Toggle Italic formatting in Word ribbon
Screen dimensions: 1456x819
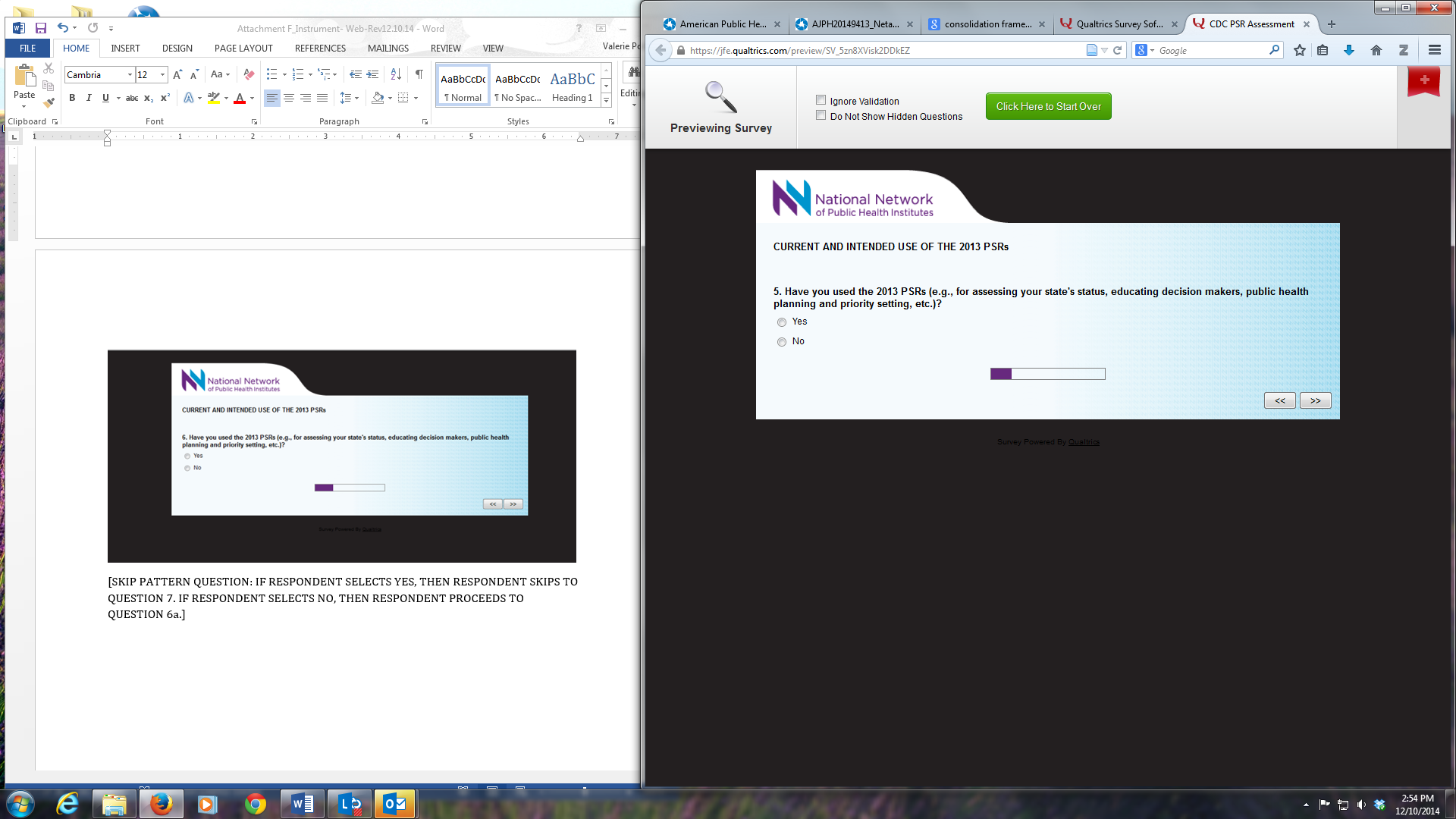pyautogui.click(x=89, y=98)
